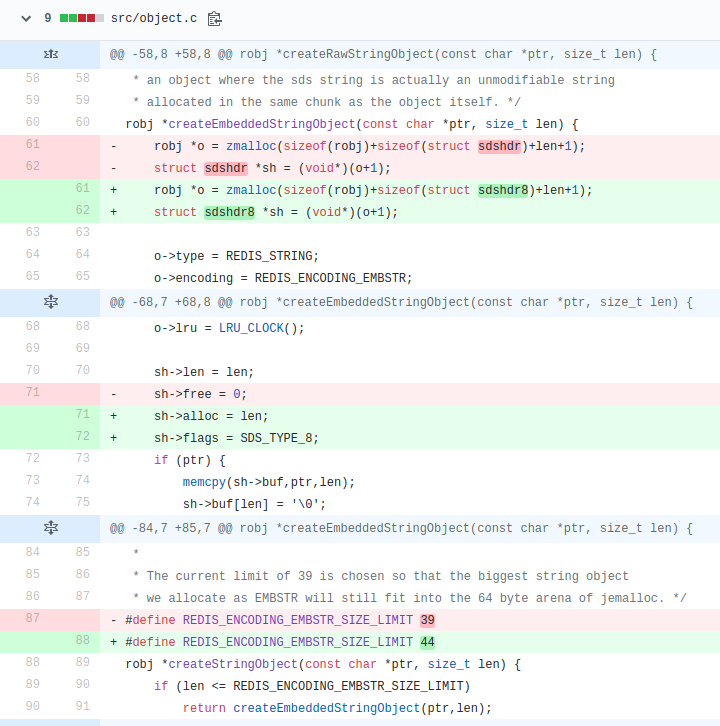The width and height of the screenshot is (720, 726).
Task: Click the added line sh->alloc = len
Action: pos(211,415)
